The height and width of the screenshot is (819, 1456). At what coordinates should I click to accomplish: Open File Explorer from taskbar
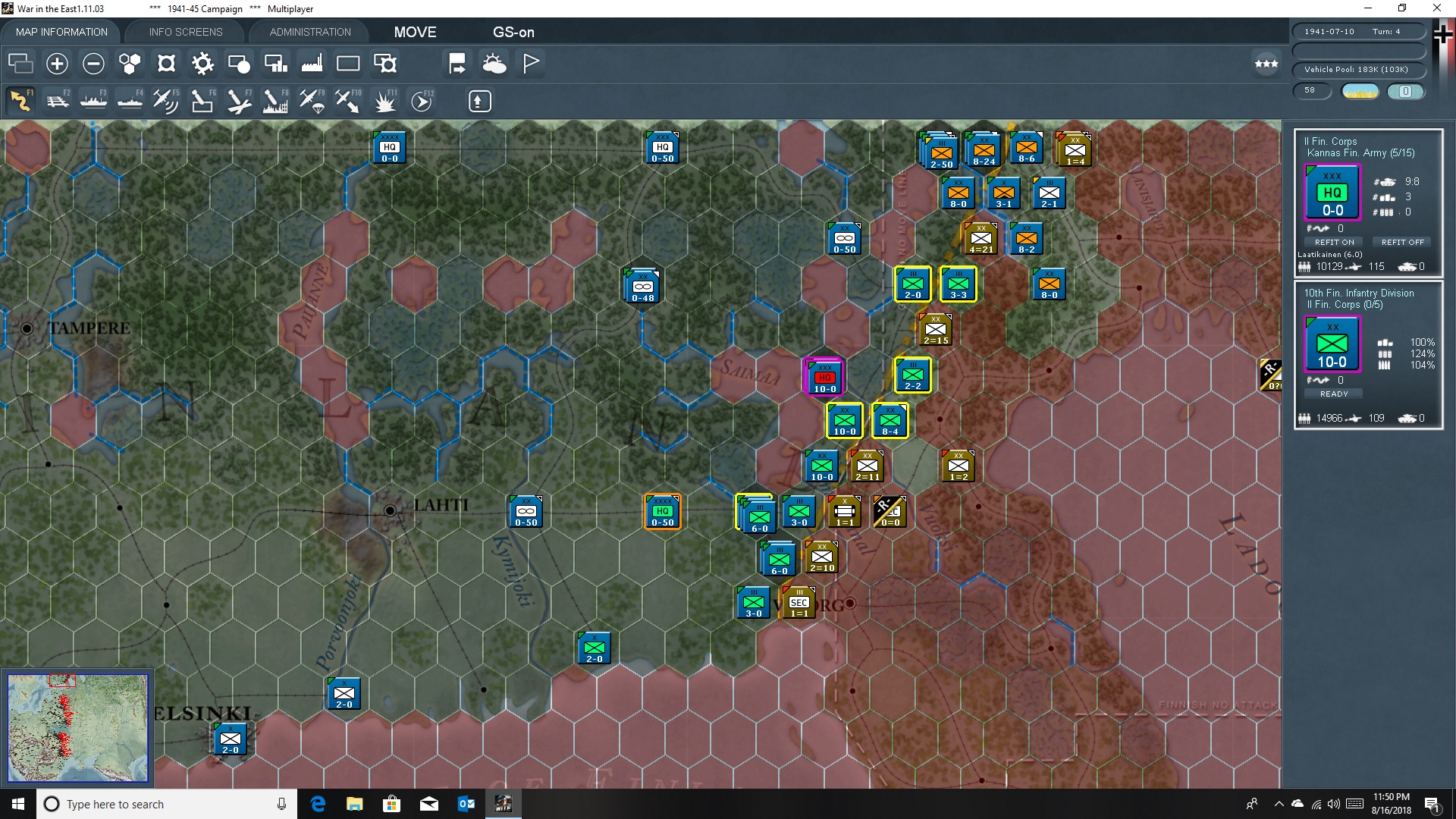(355, 804)
